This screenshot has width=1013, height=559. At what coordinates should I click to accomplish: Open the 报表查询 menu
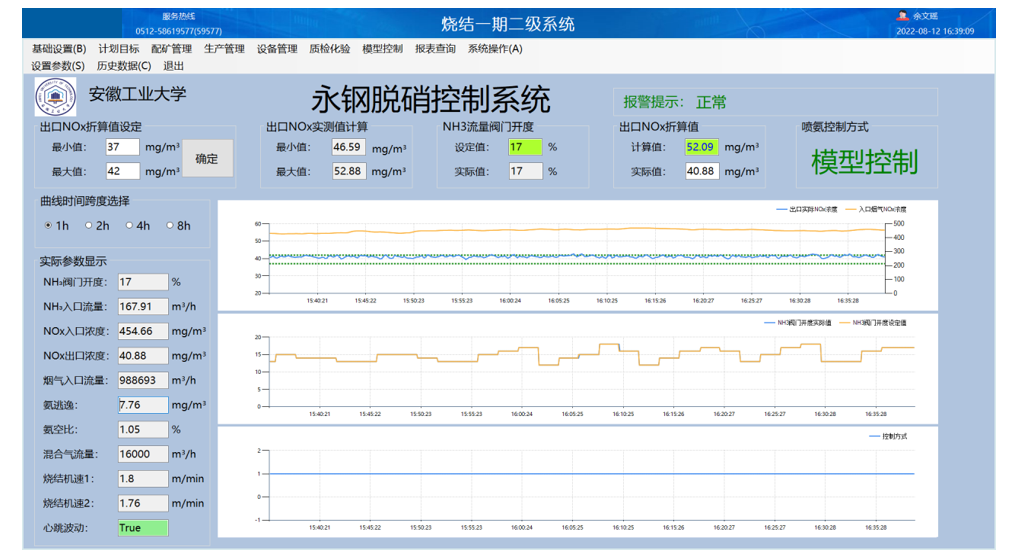pos(435,48)
